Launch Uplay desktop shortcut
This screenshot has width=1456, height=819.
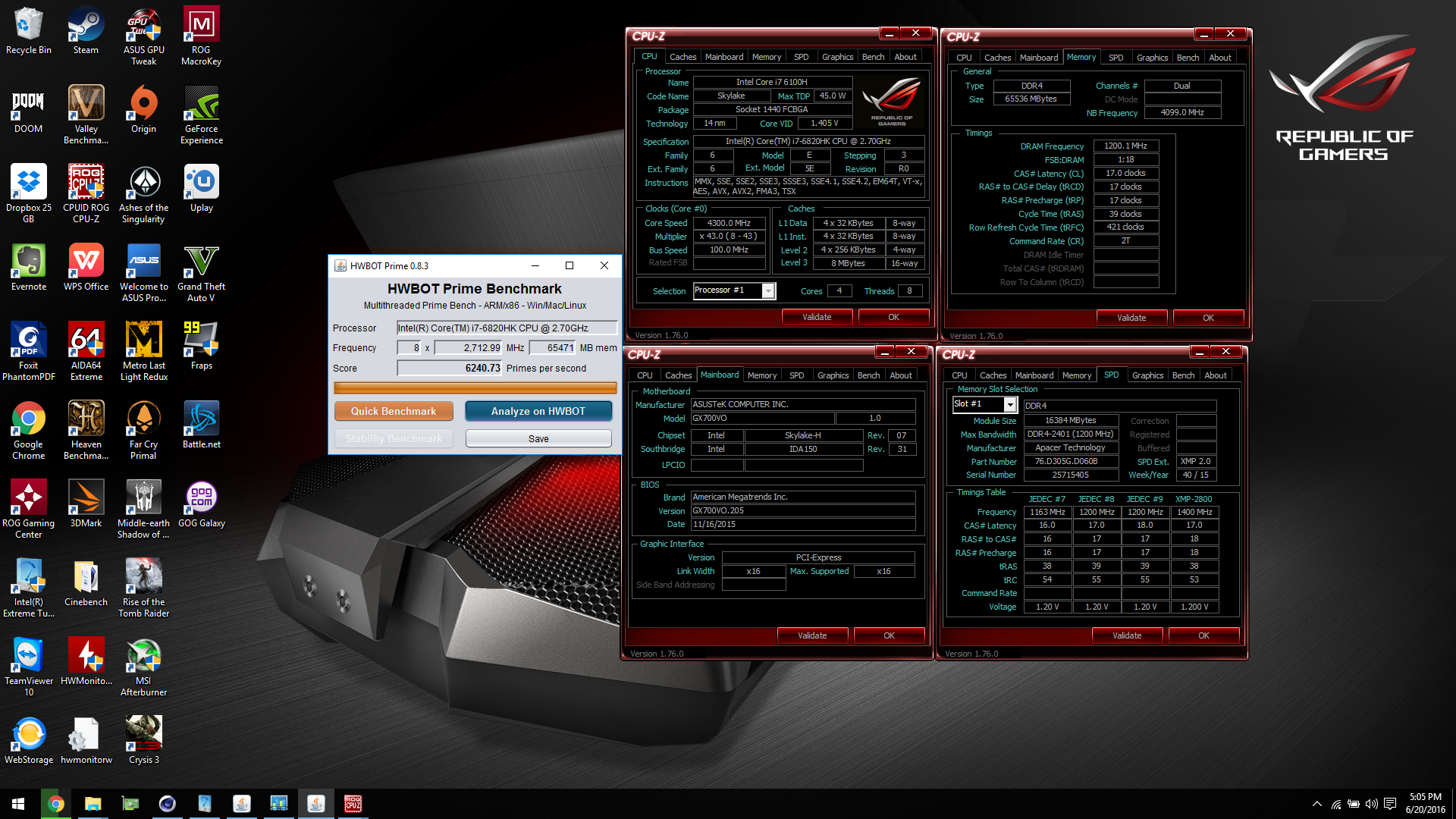[x=201, y=188]
